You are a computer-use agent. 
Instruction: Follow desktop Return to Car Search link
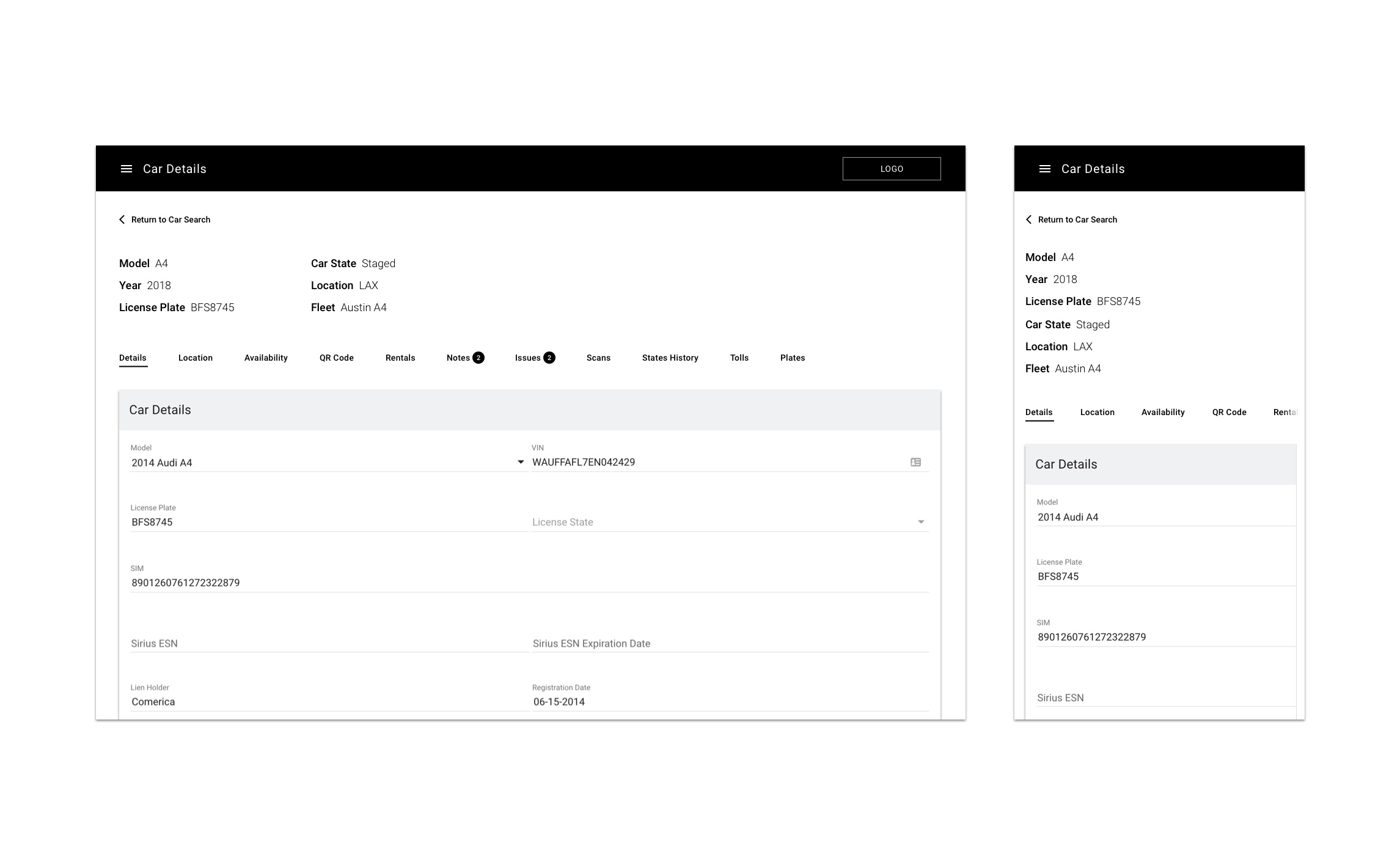tap(170, 219)
